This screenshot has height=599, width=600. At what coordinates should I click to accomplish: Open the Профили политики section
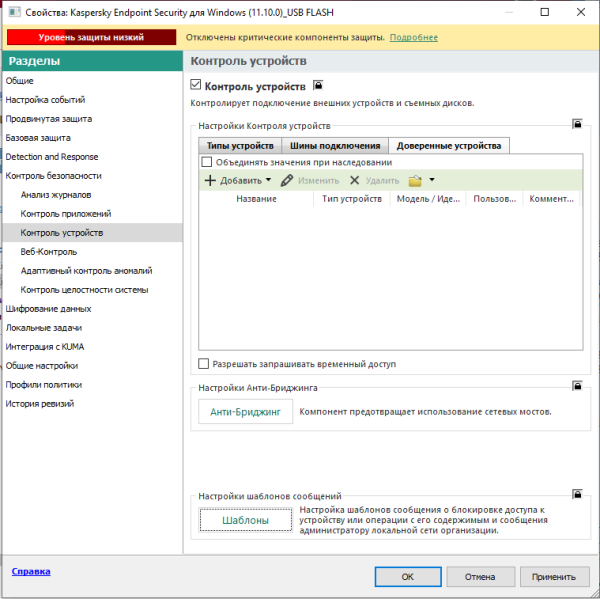(44, 385)
